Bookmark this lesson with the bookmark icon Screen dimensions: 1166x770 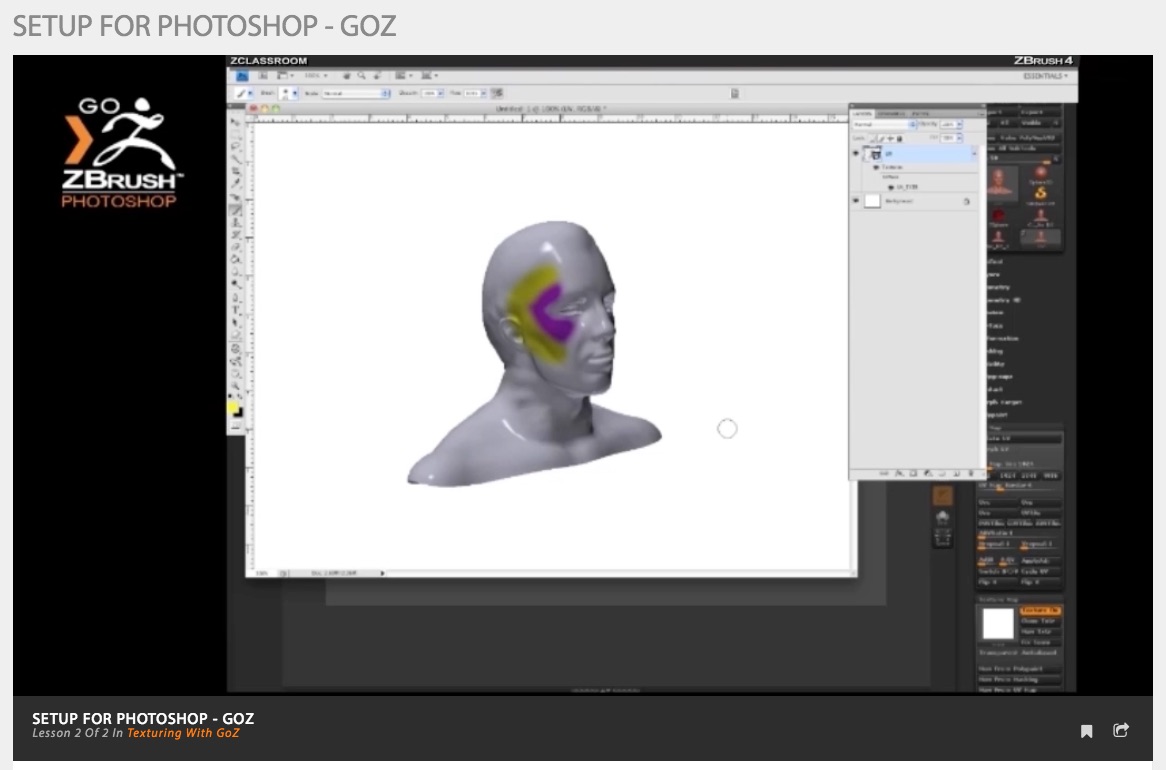(1086, 731)
